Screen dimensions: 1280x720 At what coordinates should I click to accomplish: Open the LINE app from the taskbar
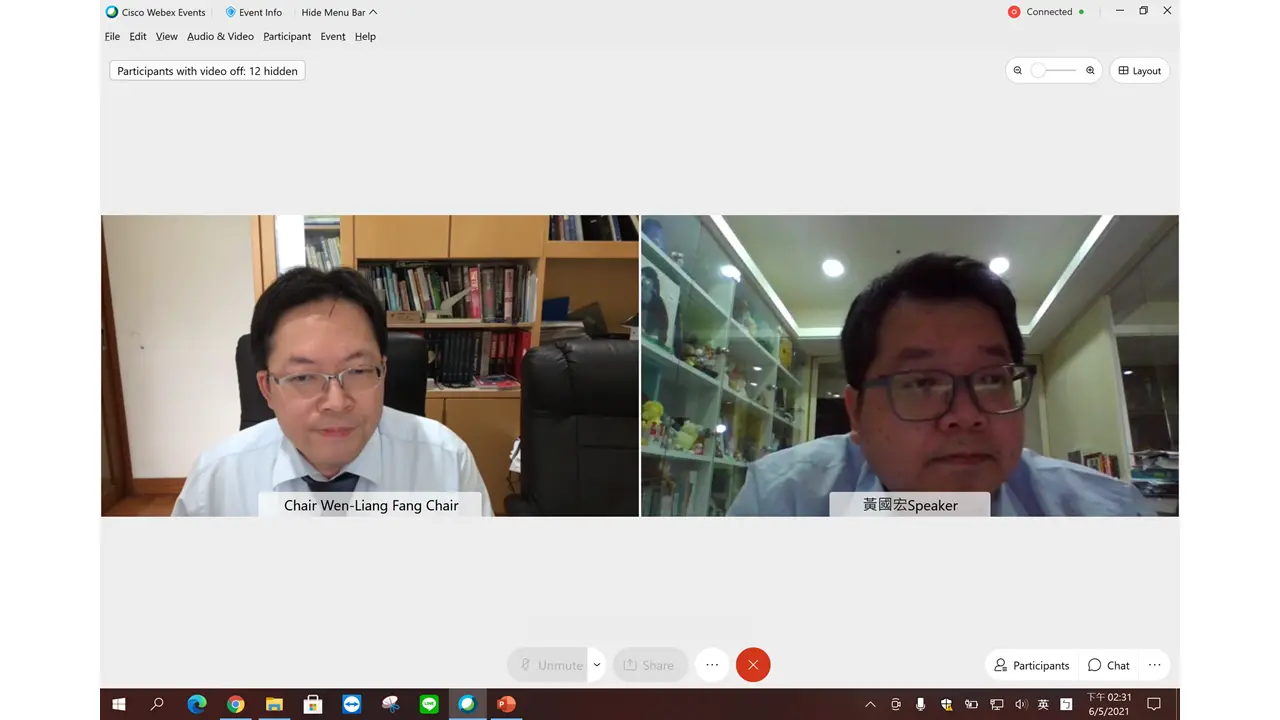429,704
